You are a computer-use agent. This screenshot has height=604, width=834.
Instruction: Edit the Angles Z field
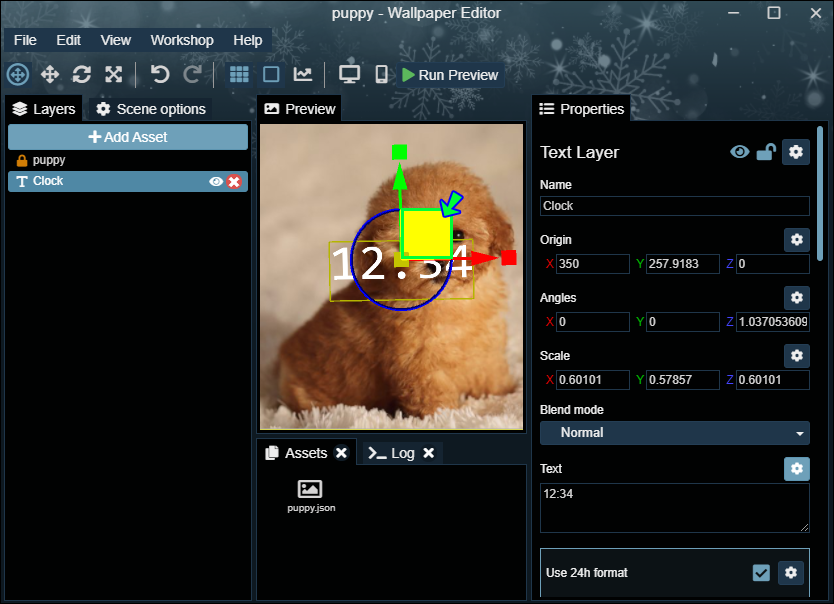pos(773,322)
